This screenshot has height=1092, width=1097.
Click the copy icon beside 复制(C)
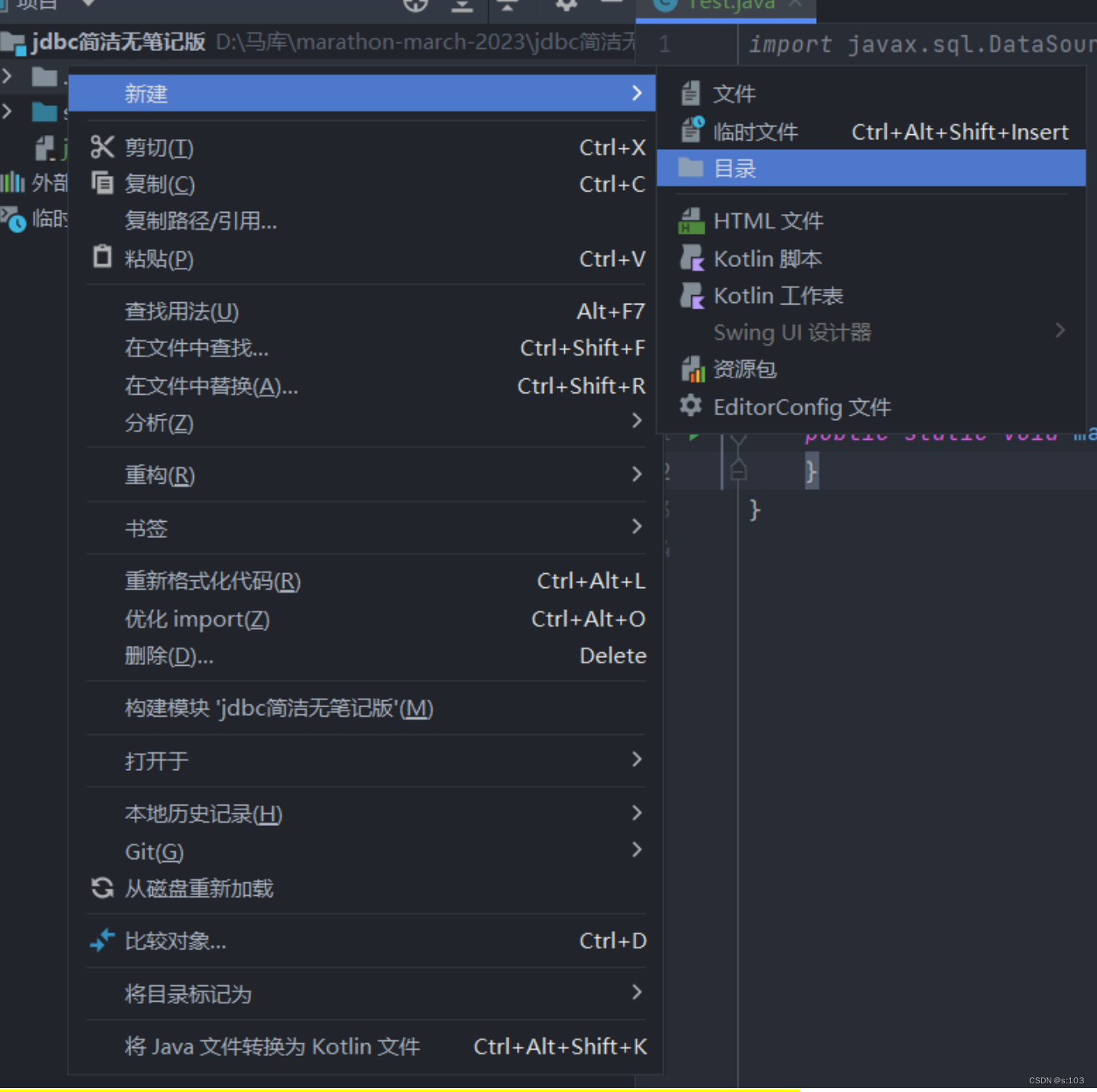[x=102, y=183]
